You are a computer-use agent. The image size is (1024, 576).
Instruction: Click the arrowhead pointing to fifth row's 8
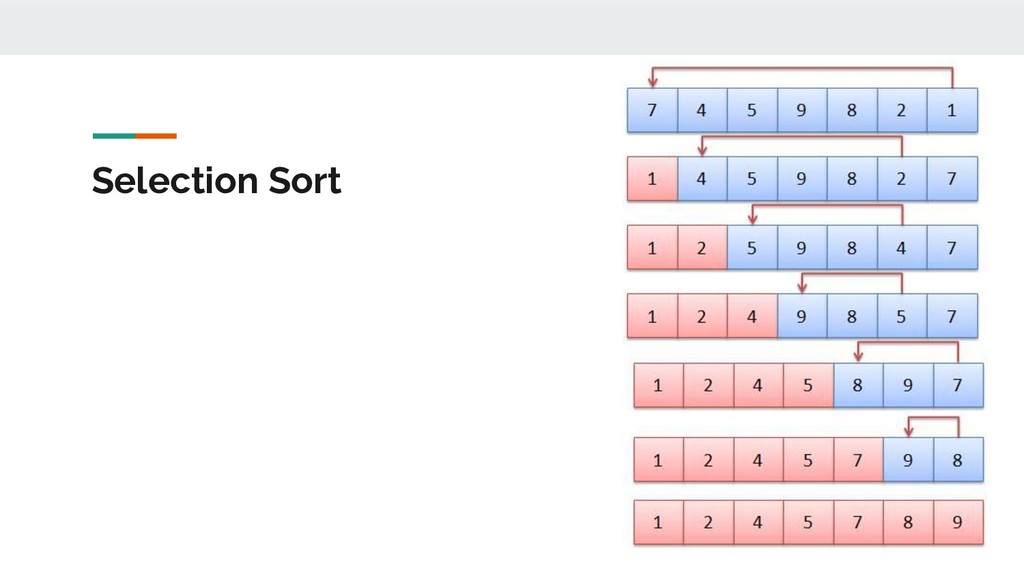click(858, 356)
